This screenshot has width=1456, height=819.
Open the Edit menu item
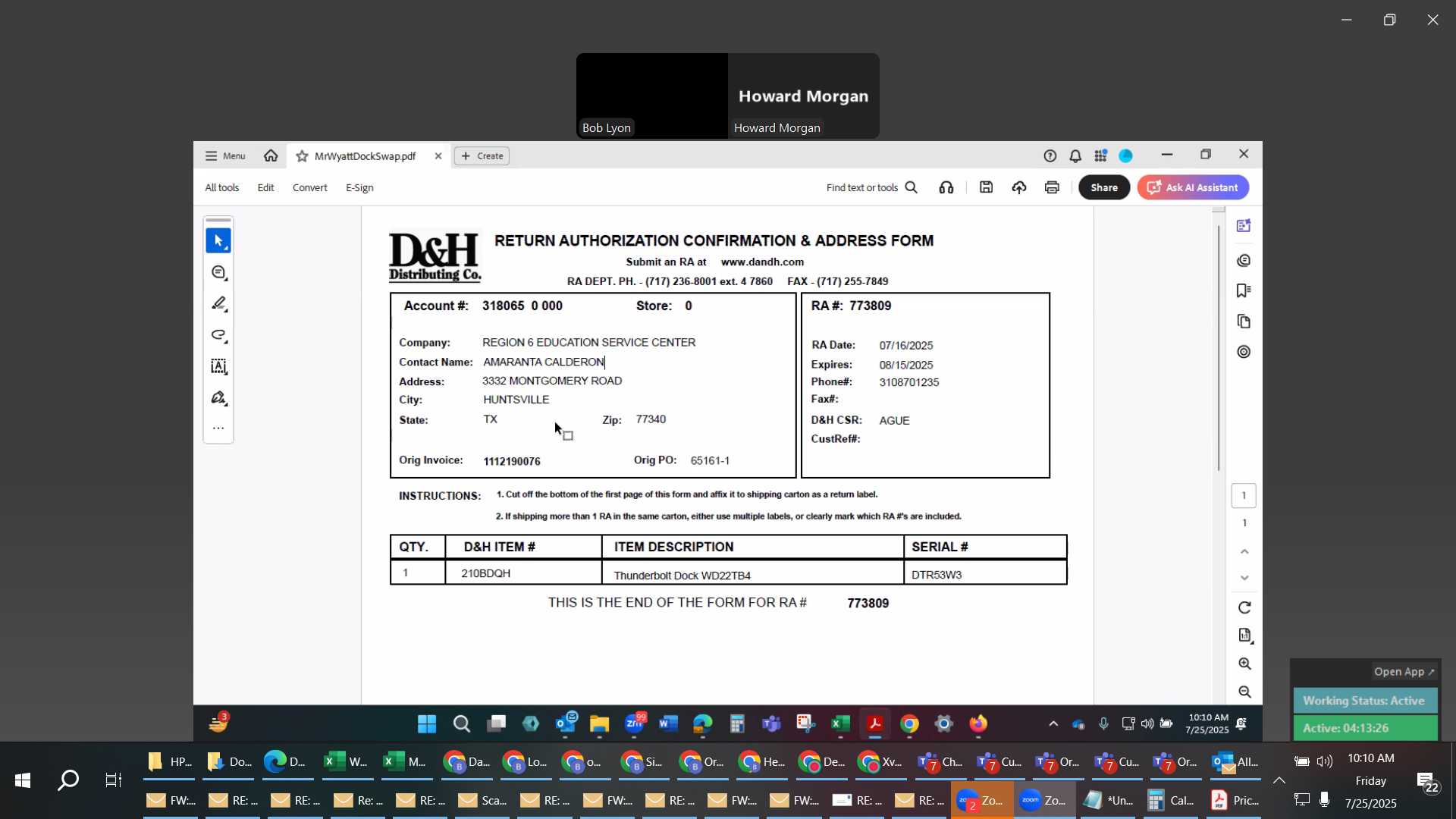pos(265,187)
